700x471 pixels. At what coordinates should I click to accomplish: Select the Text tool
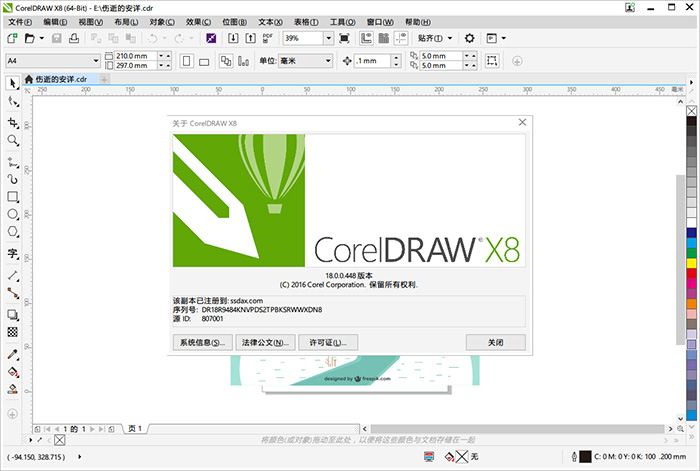pyautogui.click(x=12, y=254)
